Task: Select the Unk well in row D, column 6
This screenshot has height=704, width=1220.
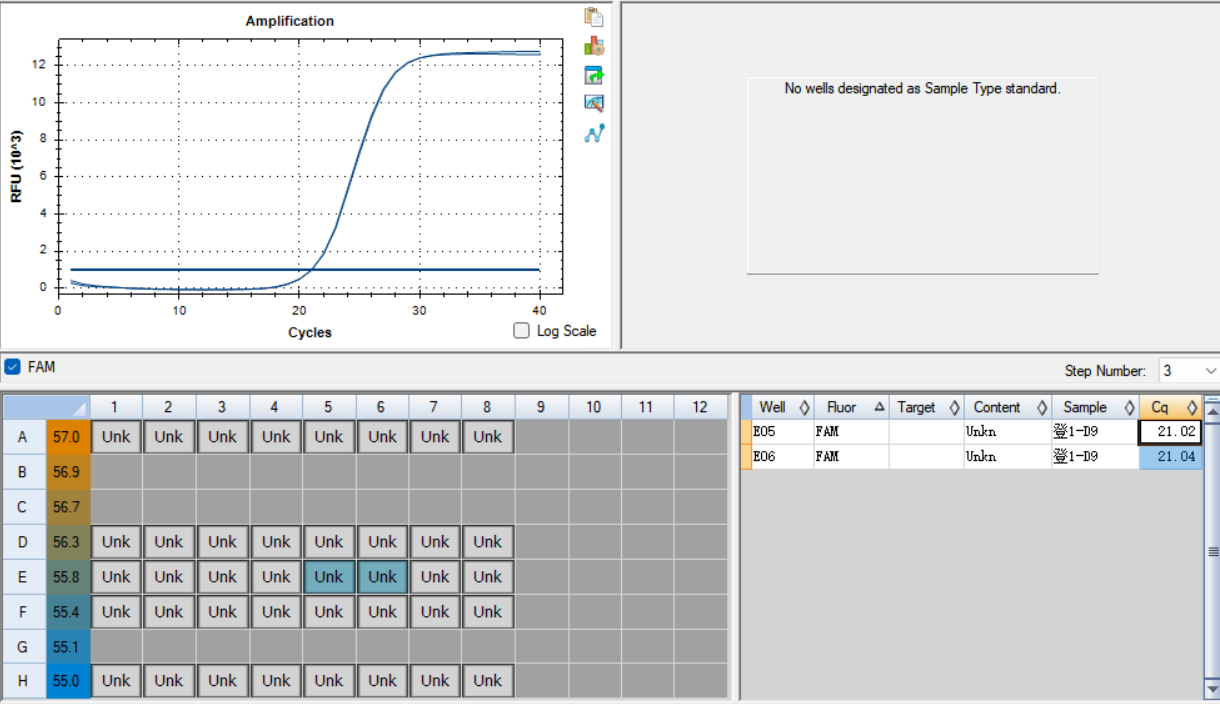Action: pyautogui.click(x=382, y=542)
